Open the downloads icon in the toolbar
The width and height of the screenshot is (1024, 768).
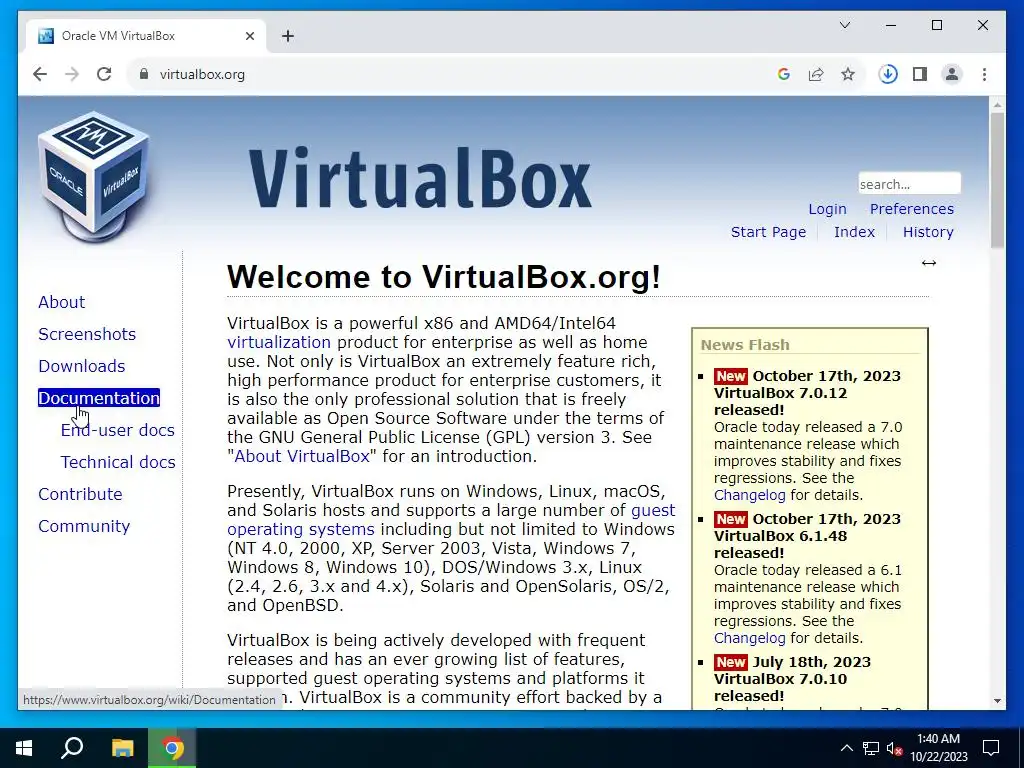tap(888, 74)
